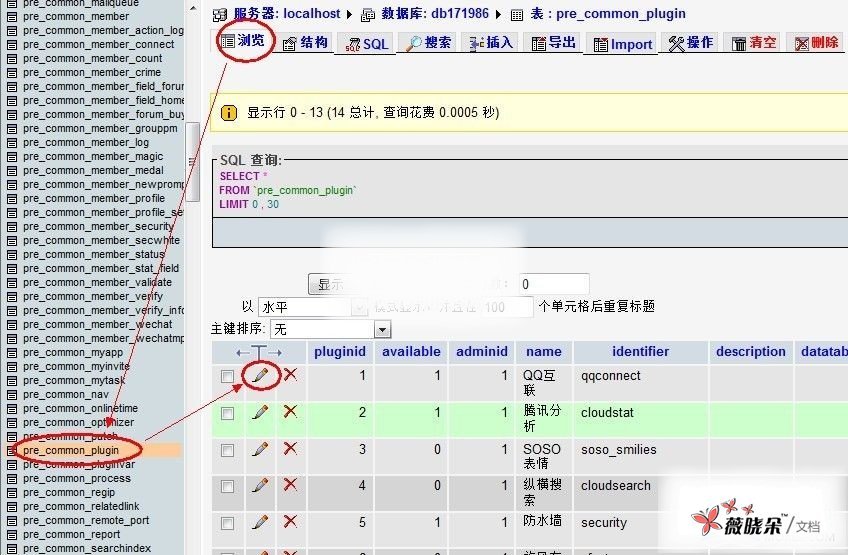Switch to the SQL tab
Screen dimensions: 848x555
(x=367, y=44)
